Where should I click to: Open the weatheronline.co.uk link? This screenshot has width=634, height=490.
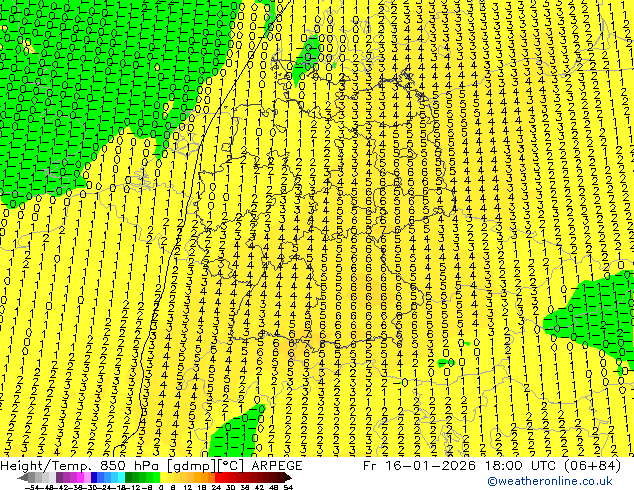(x=550, y=481)
